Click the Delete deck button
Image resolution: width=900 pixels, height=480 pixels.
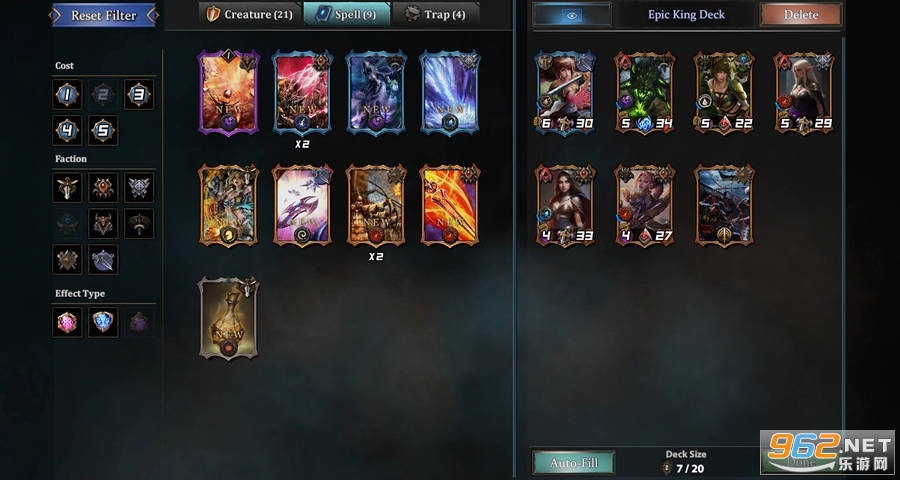(x=801, y=15)
